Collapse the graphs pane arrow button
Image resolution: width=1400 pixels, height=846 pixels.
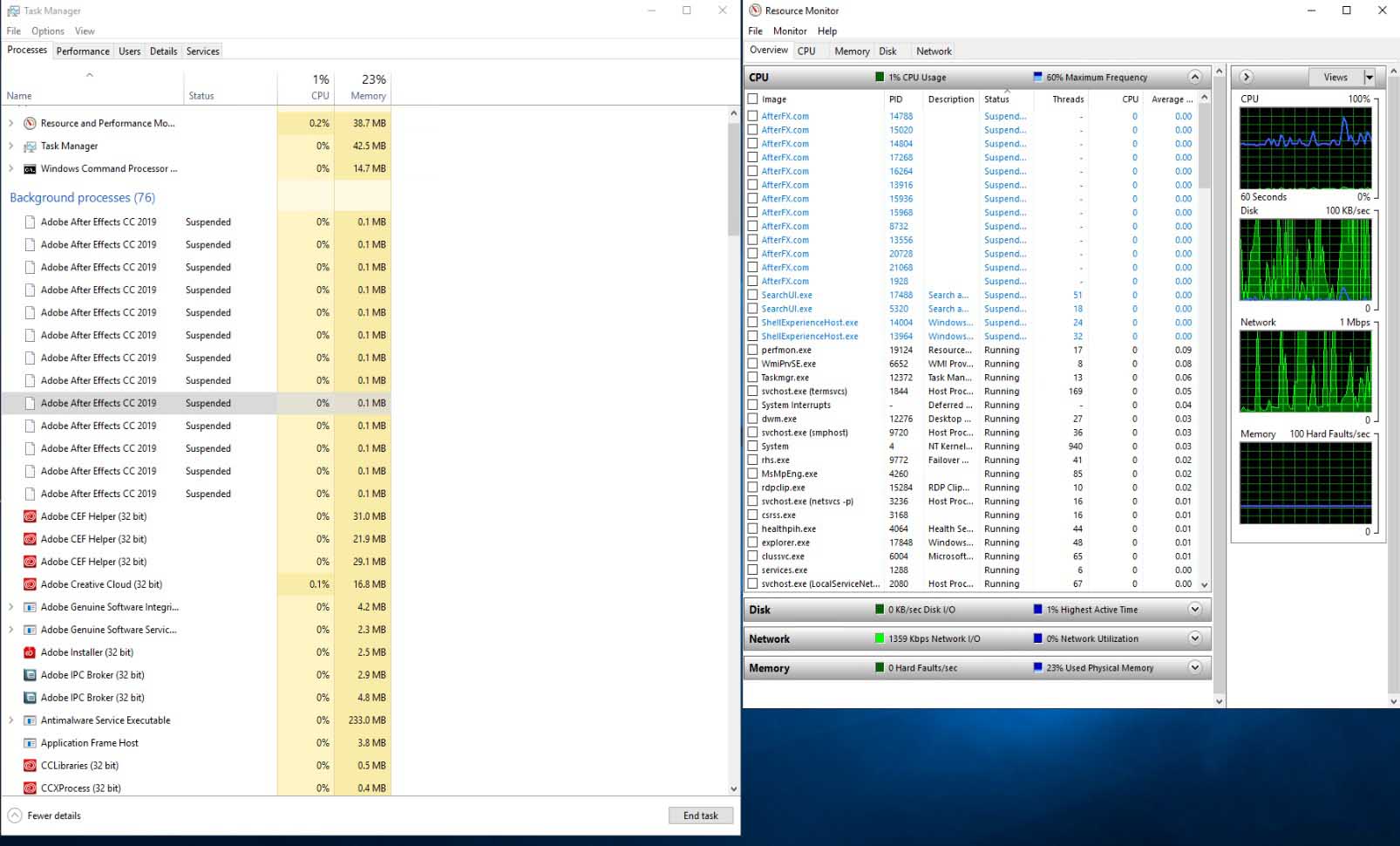coord(1246,77)
